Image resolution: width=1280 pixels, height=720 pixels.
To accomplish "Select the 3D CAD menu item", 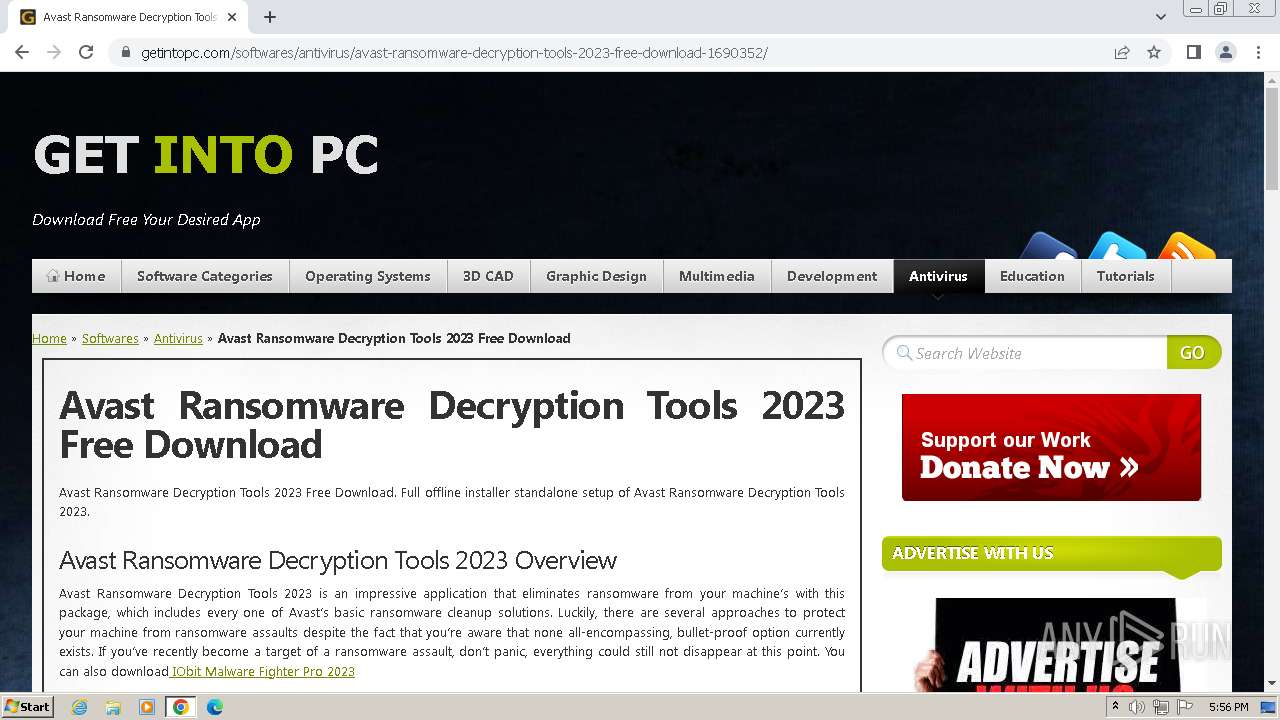I will [488, 276].
